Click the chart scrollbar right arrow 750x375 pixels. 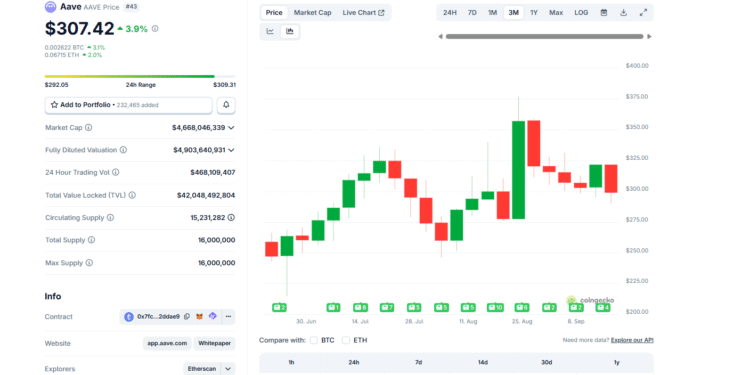click(649, 36)
